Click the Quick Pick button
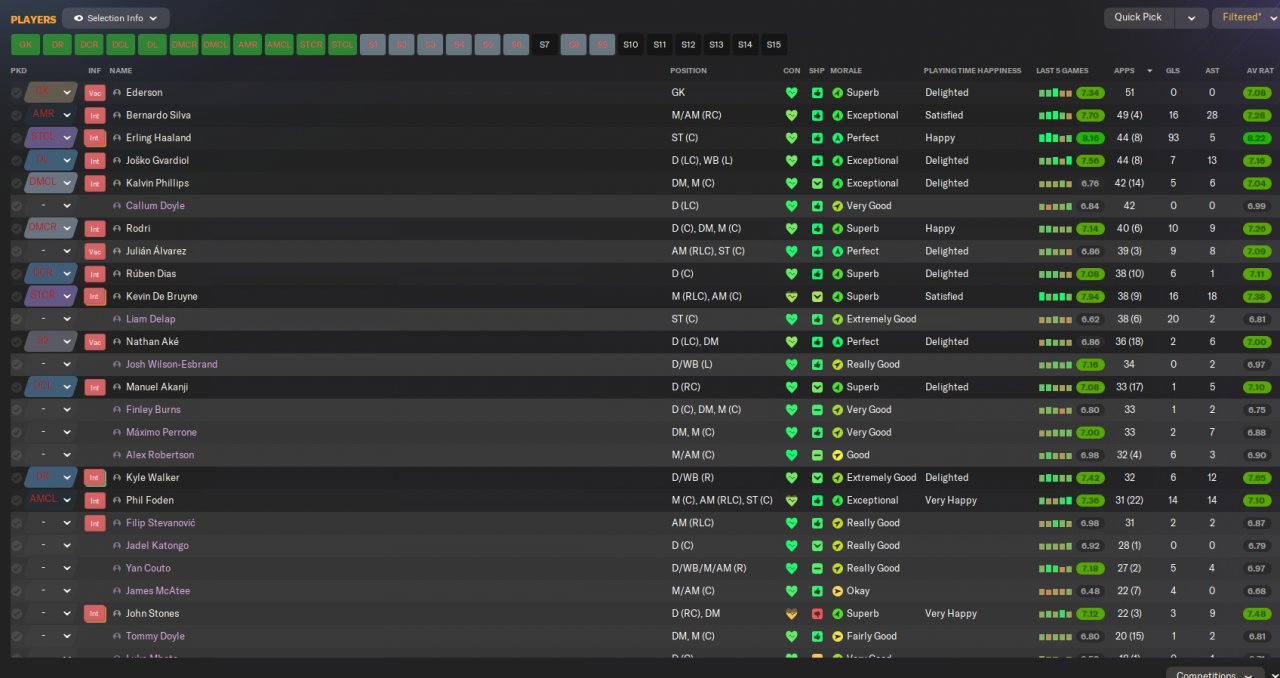This screenshot has width=1280, height=678. pos(1139,18)
